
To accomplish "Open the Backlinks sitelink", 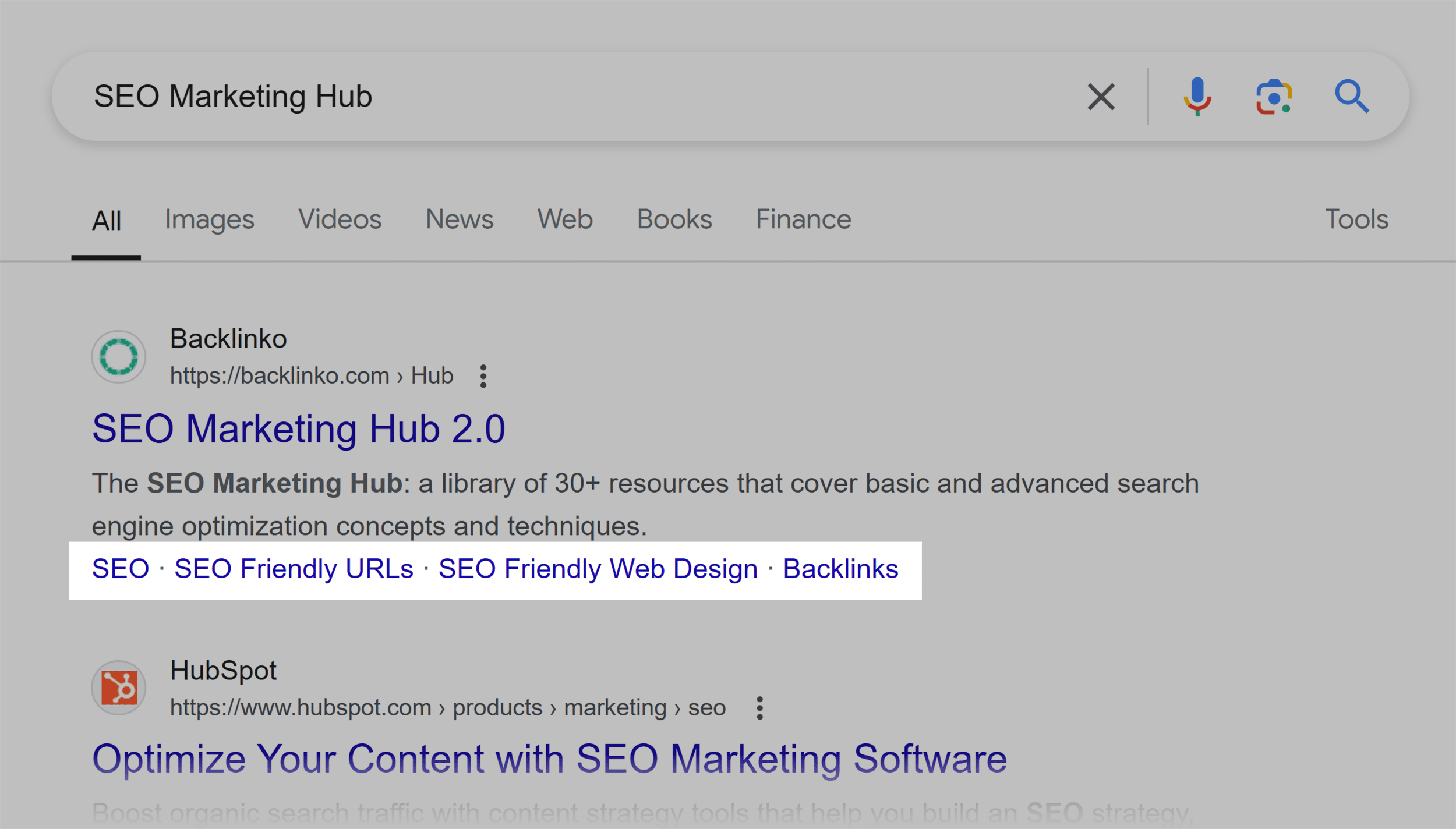I will pos(840,569).
